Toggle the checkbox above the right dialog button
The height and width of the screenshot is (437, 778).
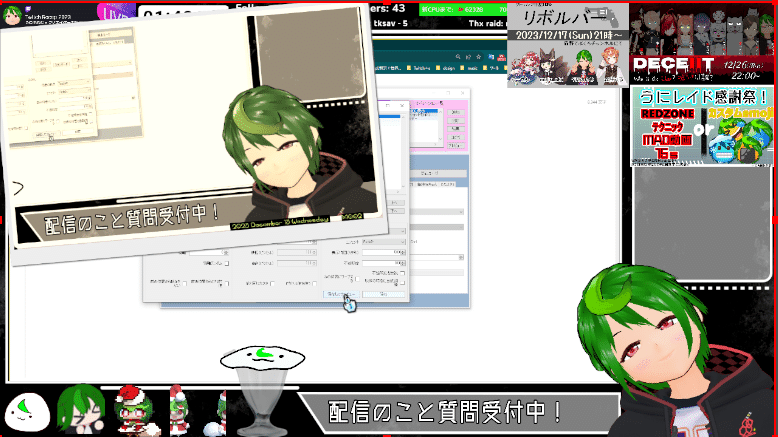(x=402, y=283)
